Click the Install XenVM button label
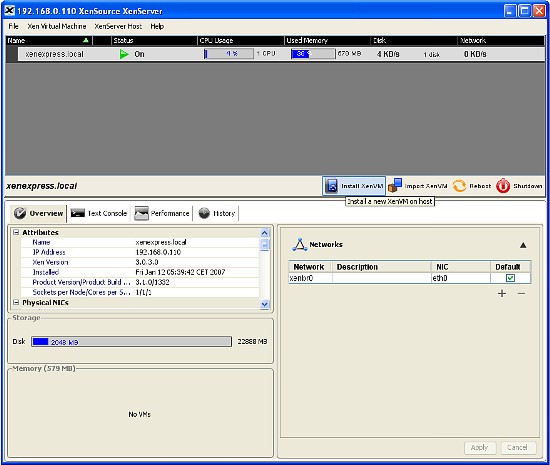Image resolution: width=550 pixels, height=465 pixels. point(362,186)
